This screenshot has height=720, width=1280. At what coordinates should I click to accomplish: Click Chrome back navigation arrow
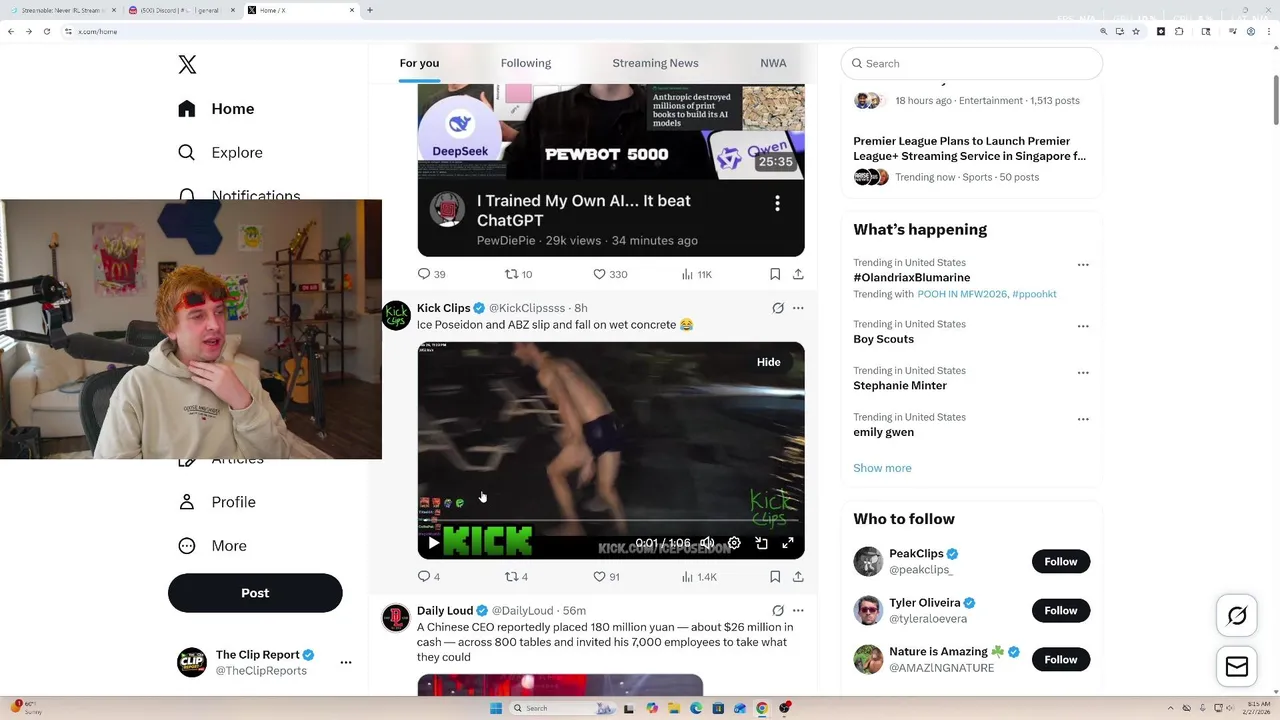(x=11, y=31)
